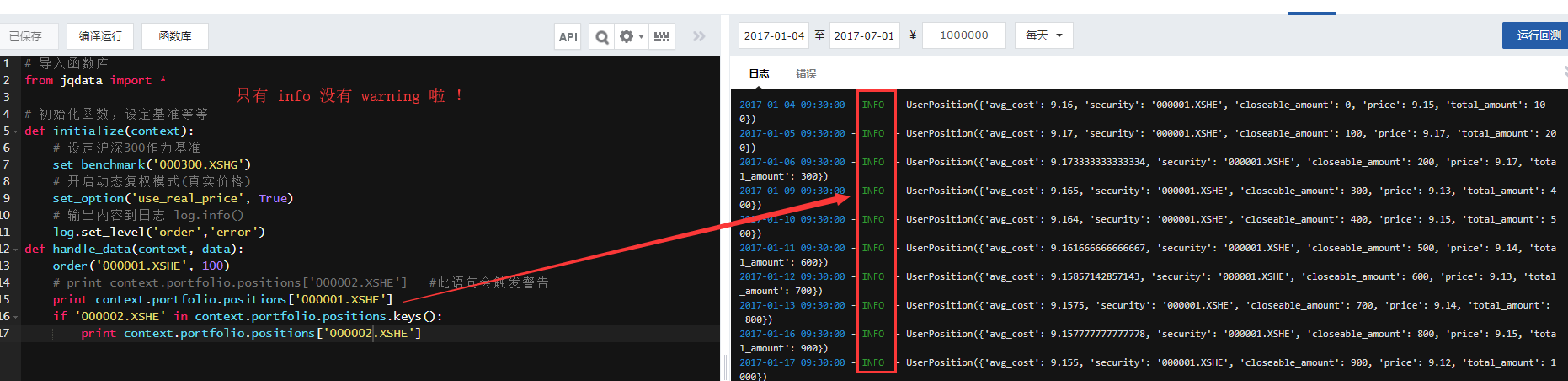Select the start date field 2017-01-04
Viewport: 1568px width, 381px height.
coord(774,35)
